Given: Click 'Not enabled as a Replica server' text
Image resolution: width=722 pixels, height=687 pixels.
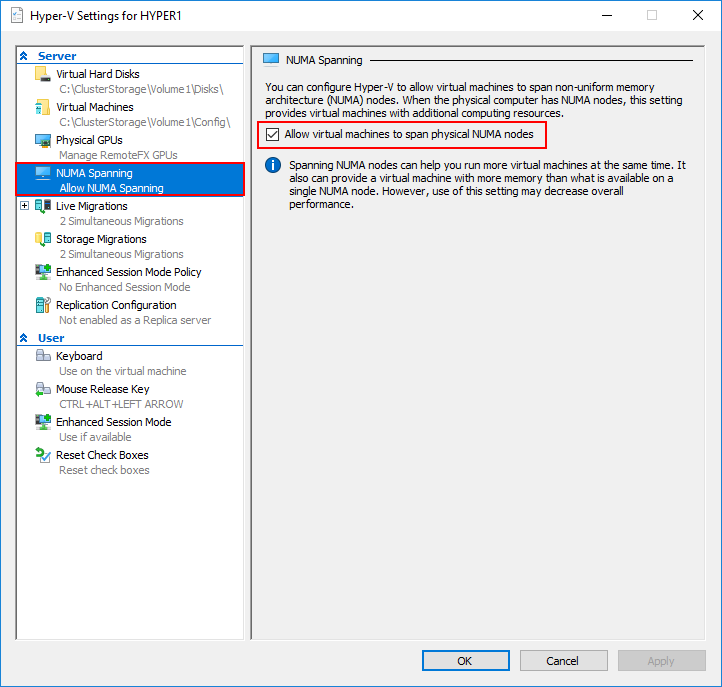Looking at the screenshot, I should click(135, 320).
